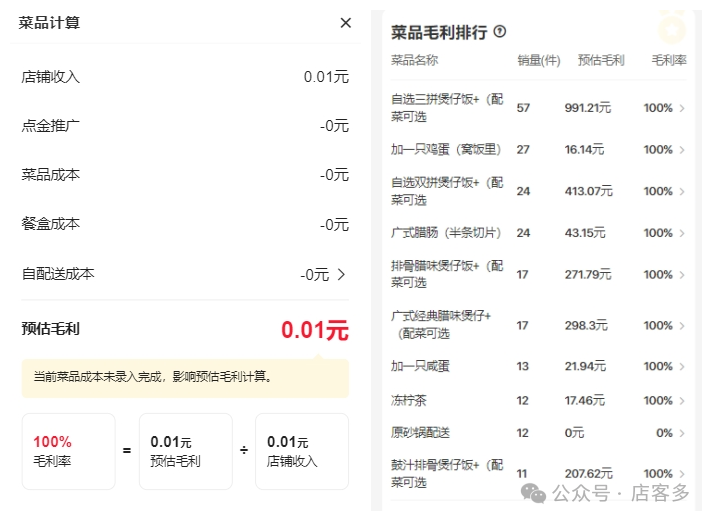
Task: Click the 销量(件) column header
Action: (539, 60)
